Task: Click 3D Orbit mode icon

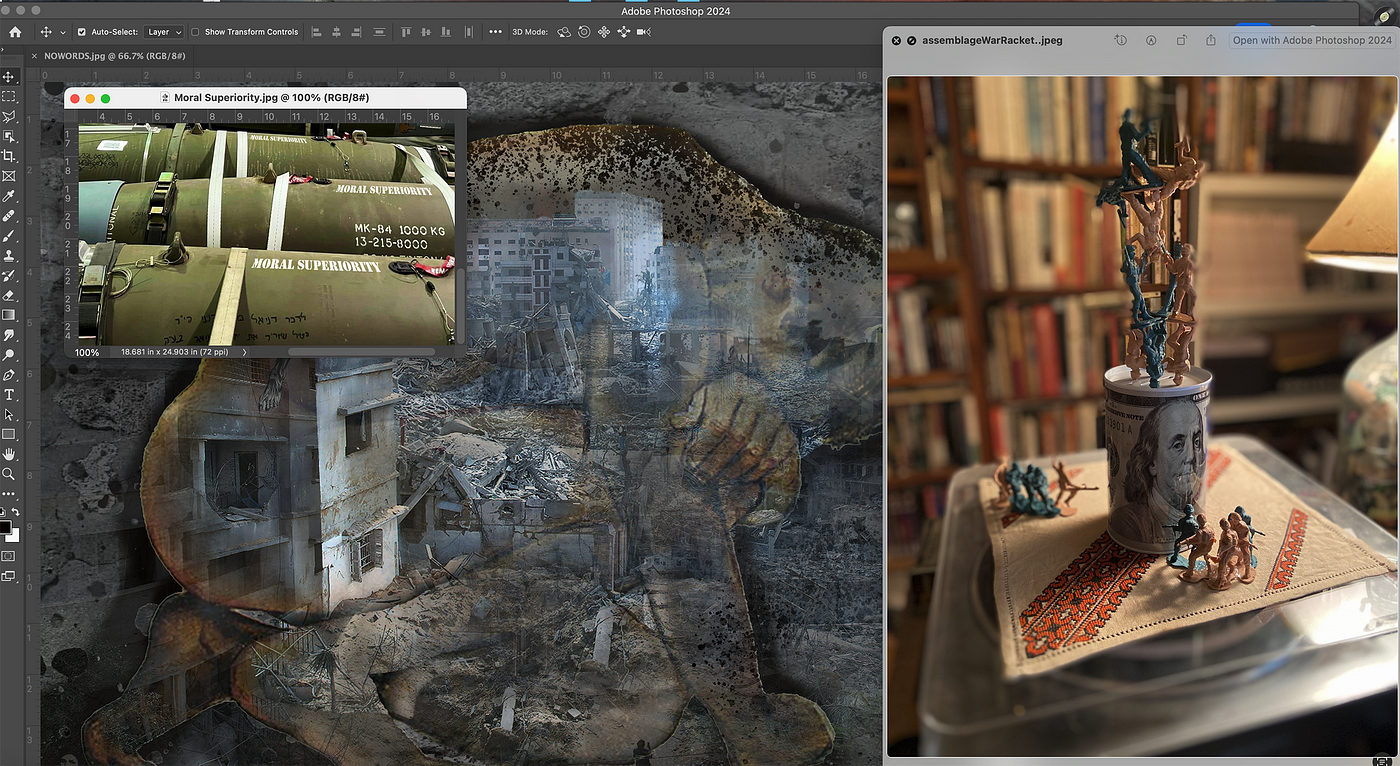Action: pyautogui.click(x=564, y=32)
